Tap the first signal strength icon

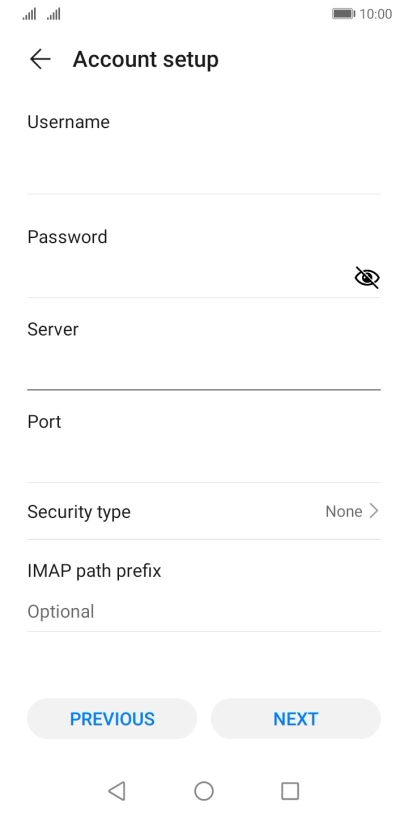[29, 14]
